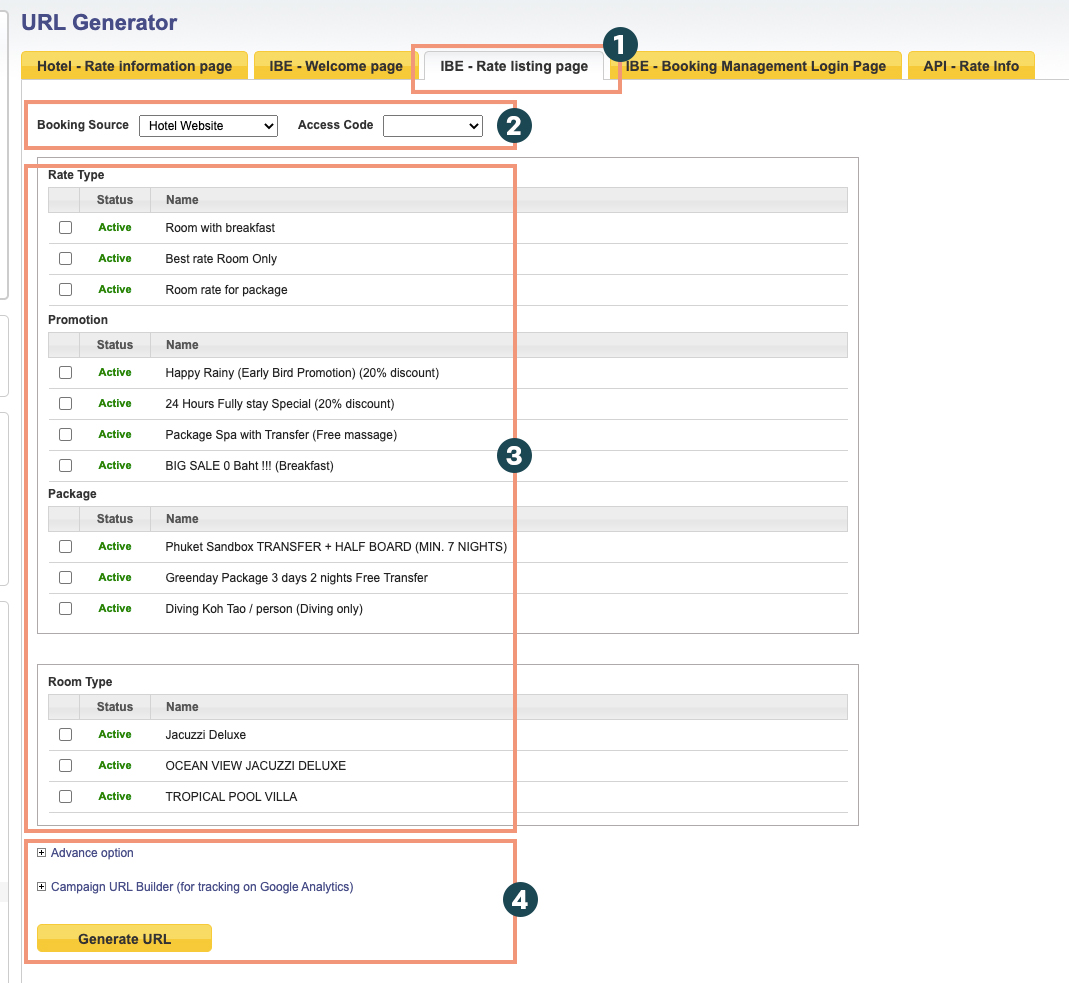Image resolution: width=1069 pixels, height=983 pixels.
Task: Open the IBE - Welcome page tab
Action: (334, 65)
